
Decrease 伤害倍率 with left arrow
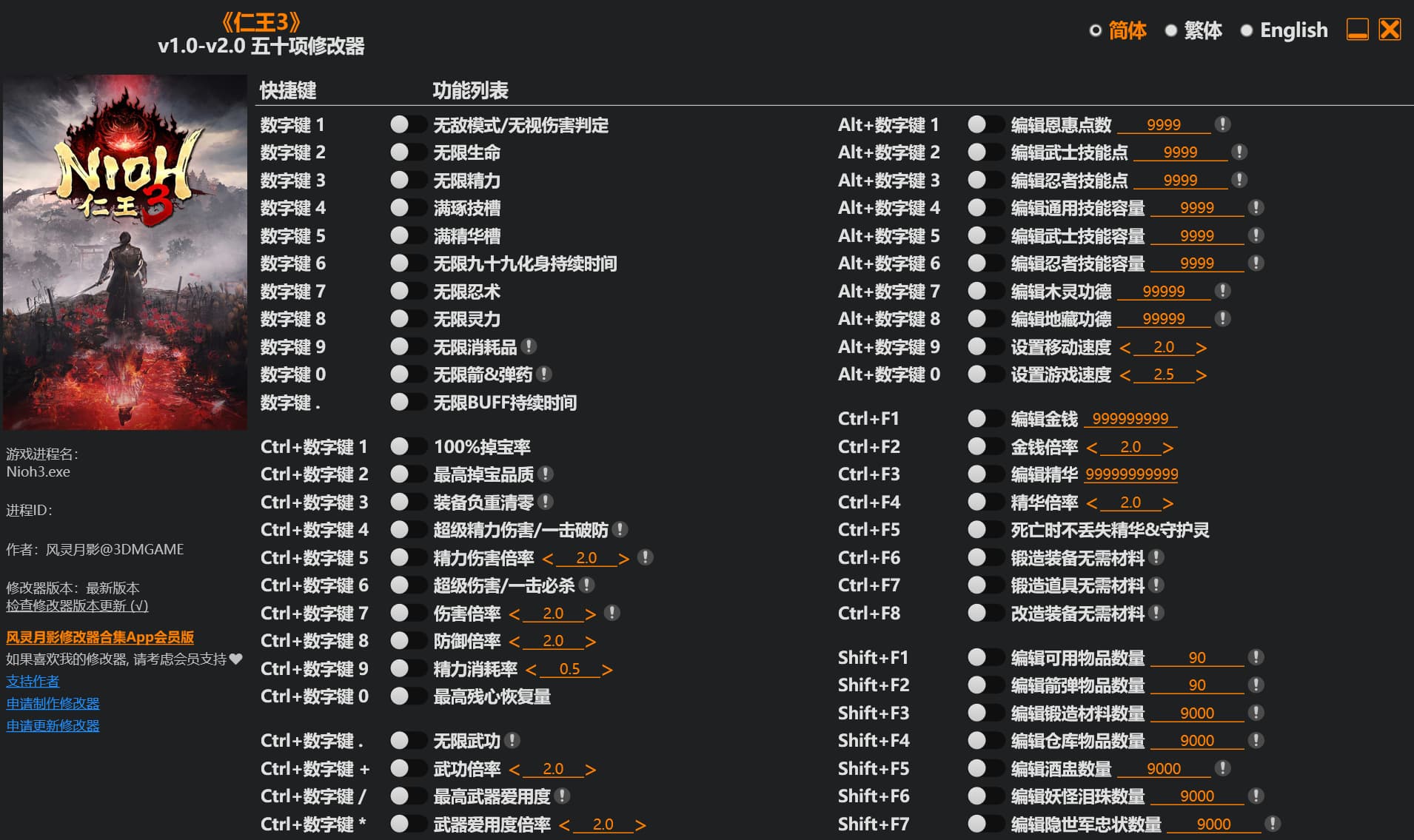pyautogui.click(x=515, y=614)
